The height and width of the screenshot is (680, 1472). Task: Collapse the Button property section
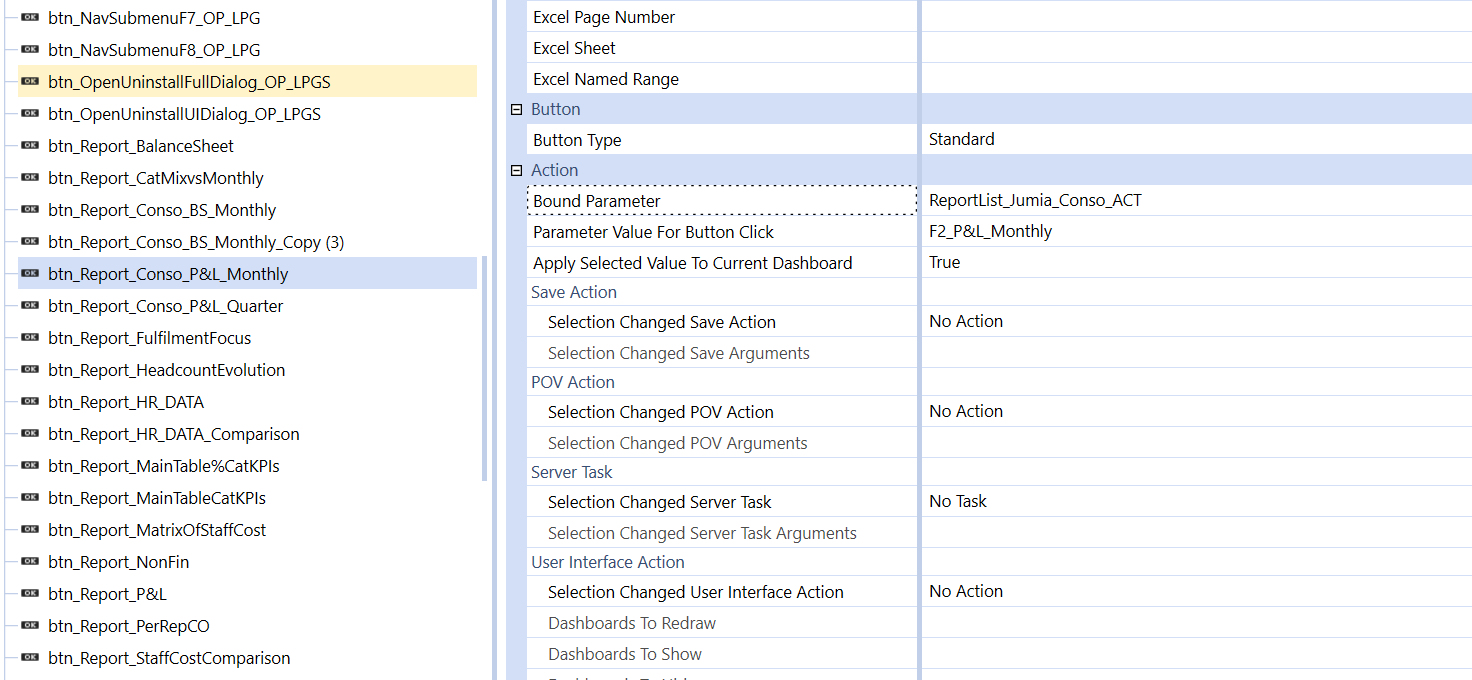pos(515,108)
